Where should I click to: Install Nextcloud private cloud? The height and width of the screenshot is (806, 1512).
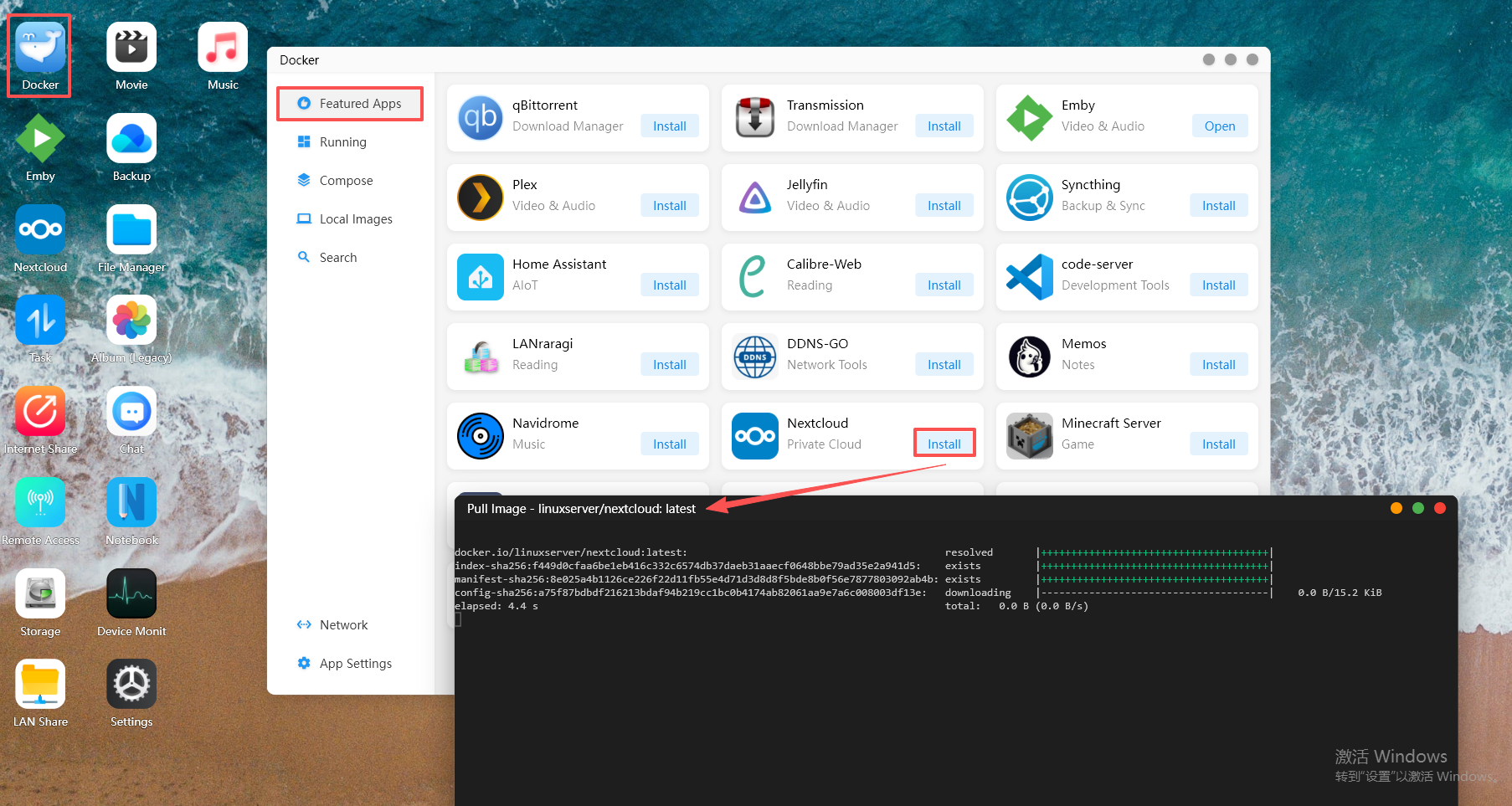(x=944, y=444)
